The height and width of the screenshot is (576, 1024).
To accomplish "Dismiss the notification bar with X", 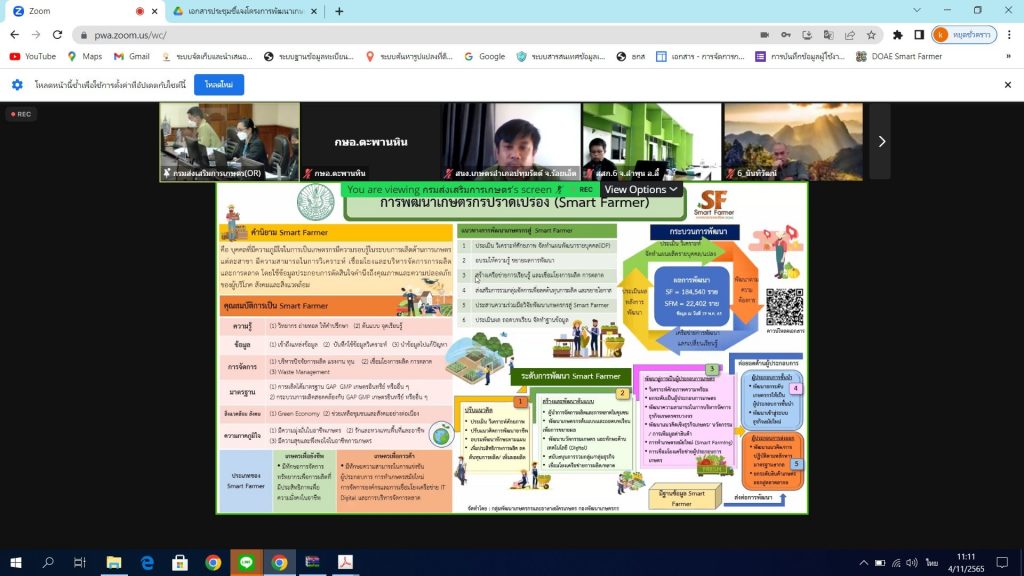I will 1005,85.
